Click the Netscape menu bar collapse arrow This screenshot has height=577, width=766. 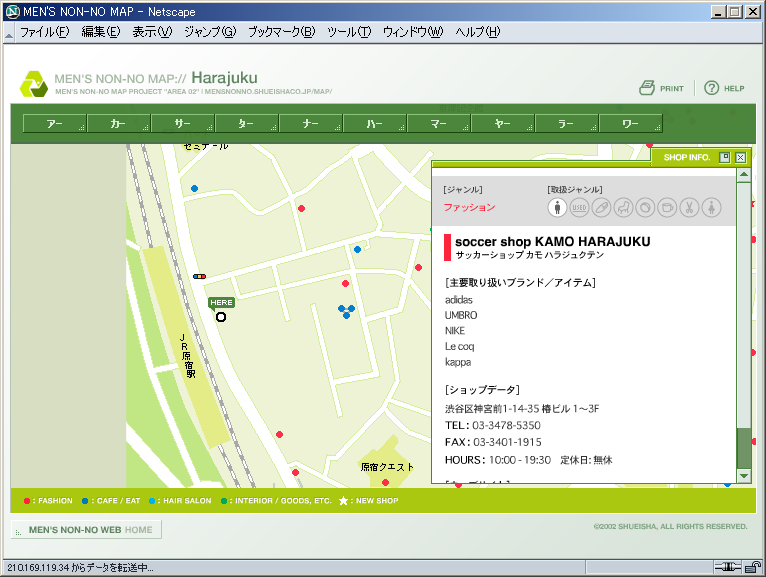click(x=9, y=35)
